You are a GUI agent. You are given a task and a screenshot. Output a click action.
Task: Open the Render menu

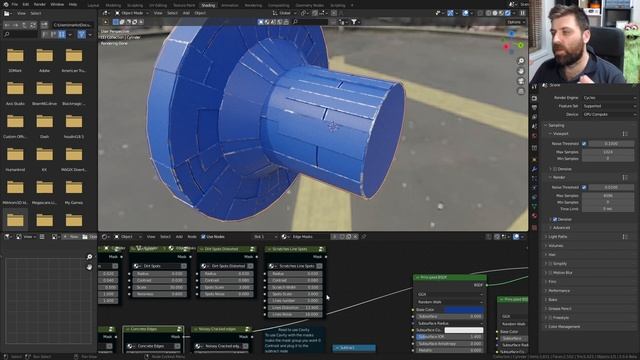(40, 4)
